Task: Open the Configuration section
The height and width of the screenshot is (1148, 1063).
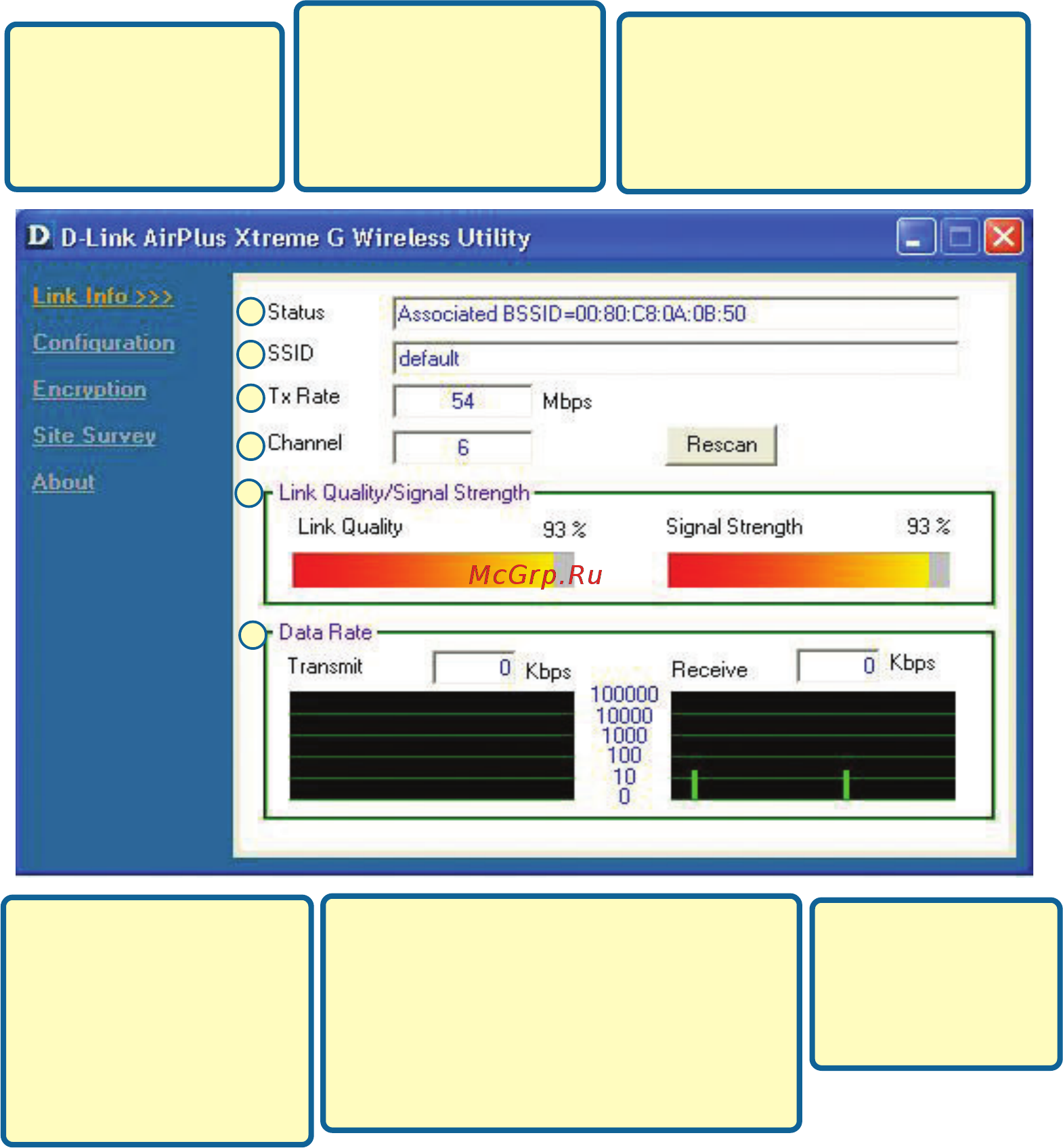Action: pyautogui.click(x=104, y=343)
